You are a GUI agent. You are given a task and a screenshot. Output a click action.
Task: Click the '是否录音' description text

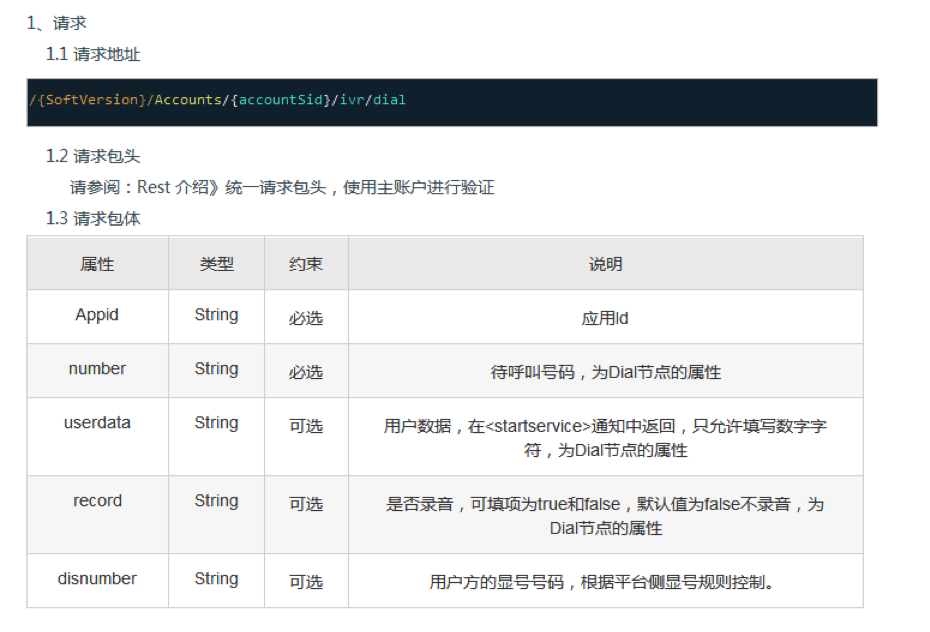(x=606, y=516)
